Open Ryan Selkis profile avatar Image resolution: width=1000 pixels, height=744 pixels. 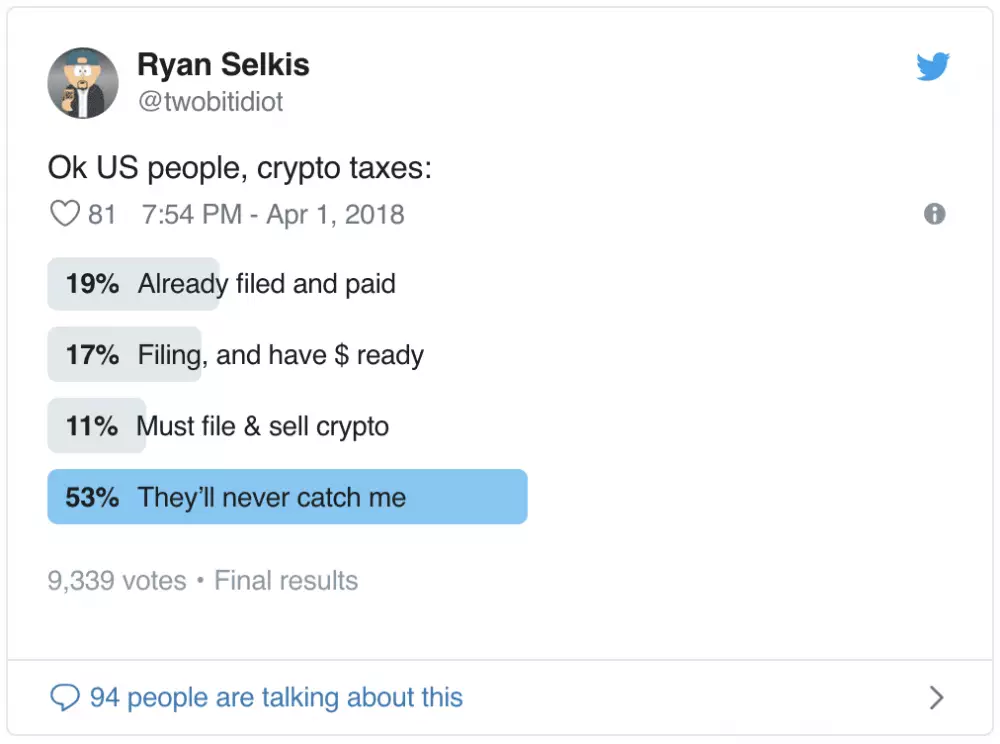click(x=84, y=81)
